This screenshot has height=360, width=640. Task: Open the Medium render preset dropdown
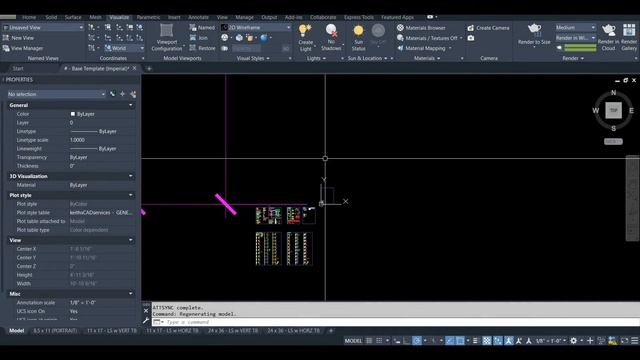click(575, 27)
